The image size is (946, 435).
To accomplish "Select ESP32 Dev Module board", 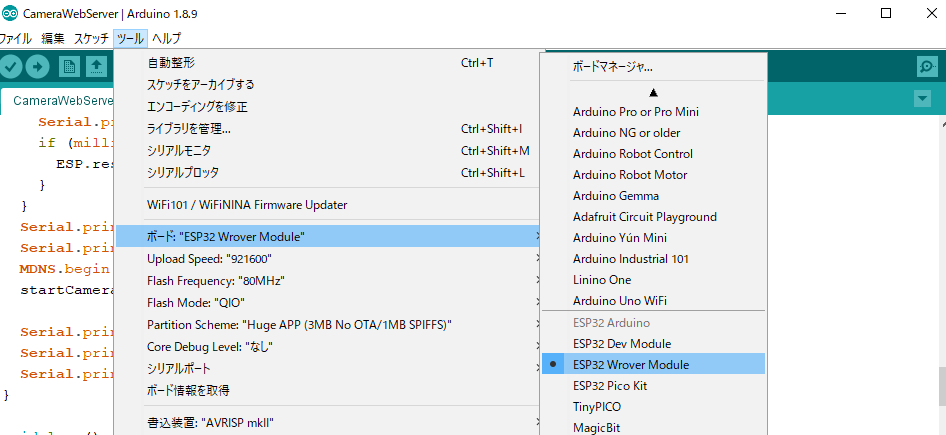I will pos(653,344).
